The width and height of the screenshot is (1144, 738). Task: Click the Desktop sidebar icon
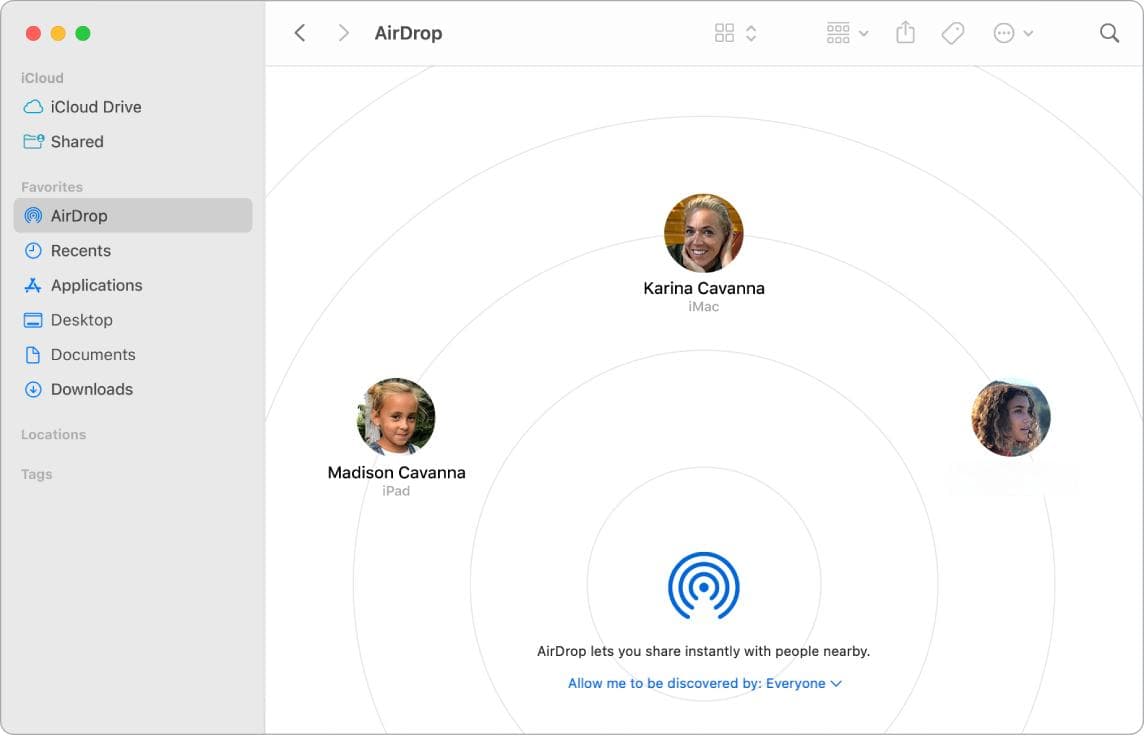tap(33, 320)
